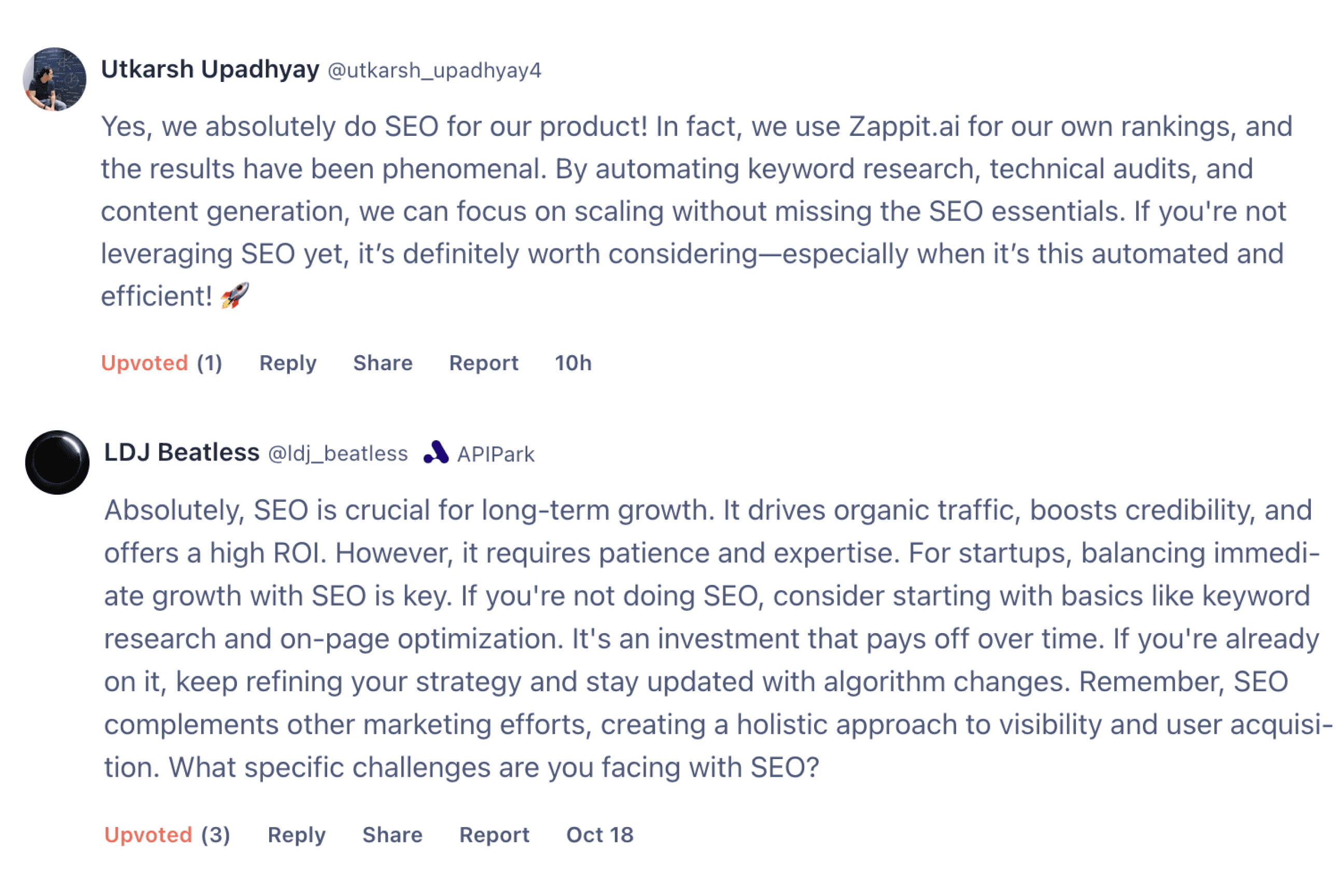The width and height of the screenshot is (1344, 896).
Task: Share LDJ Beatless's SEO comment
Action: (393, 835)
